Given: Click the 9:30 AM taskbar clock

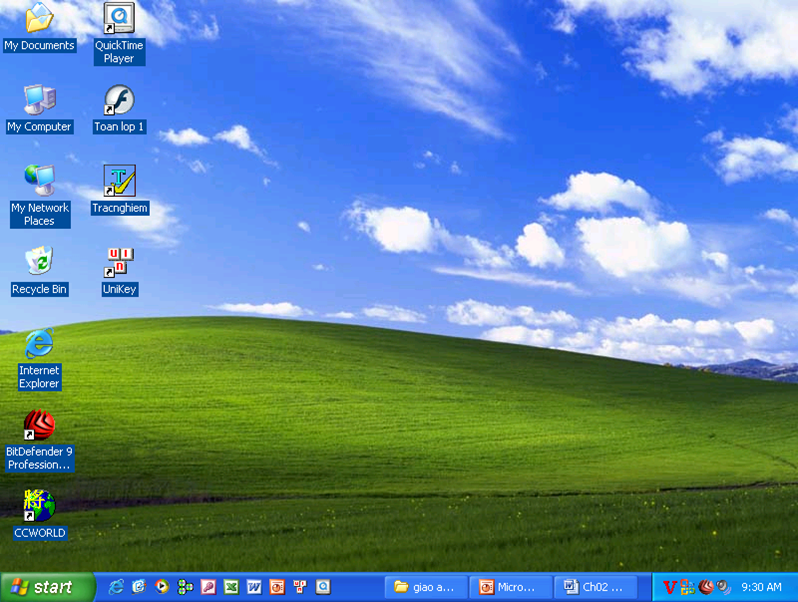Looking at the screenshot, I should point(761,587).
